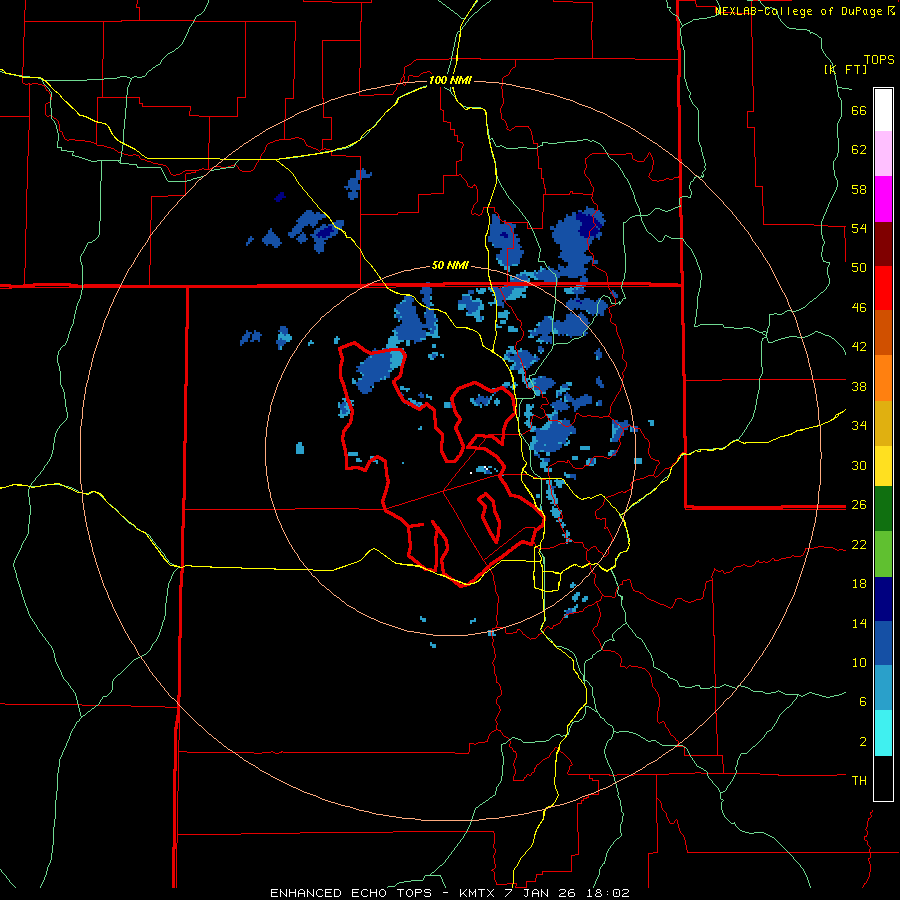Viewport: 900px width, 900px height.
Task: Click the dark red 54 kft swatch
Action: (883, 244)
